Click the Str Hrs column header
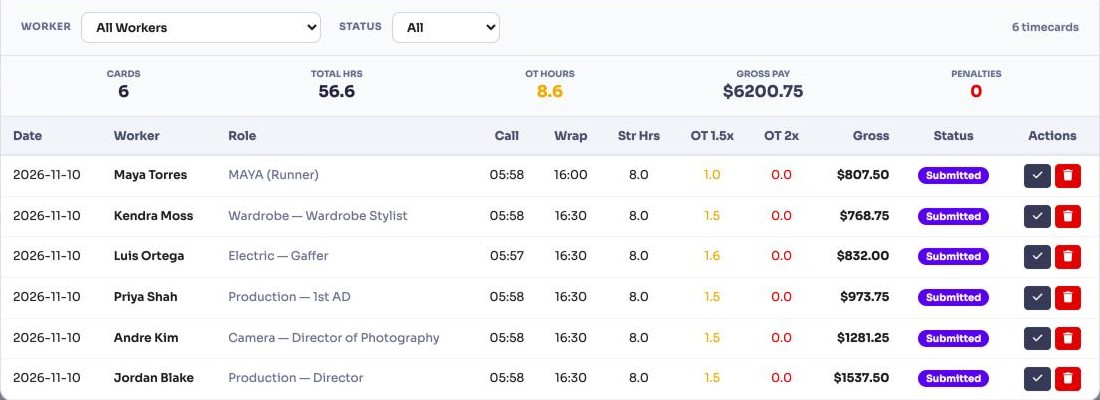This screenshot has height=400, width=1100. [638, 136]
